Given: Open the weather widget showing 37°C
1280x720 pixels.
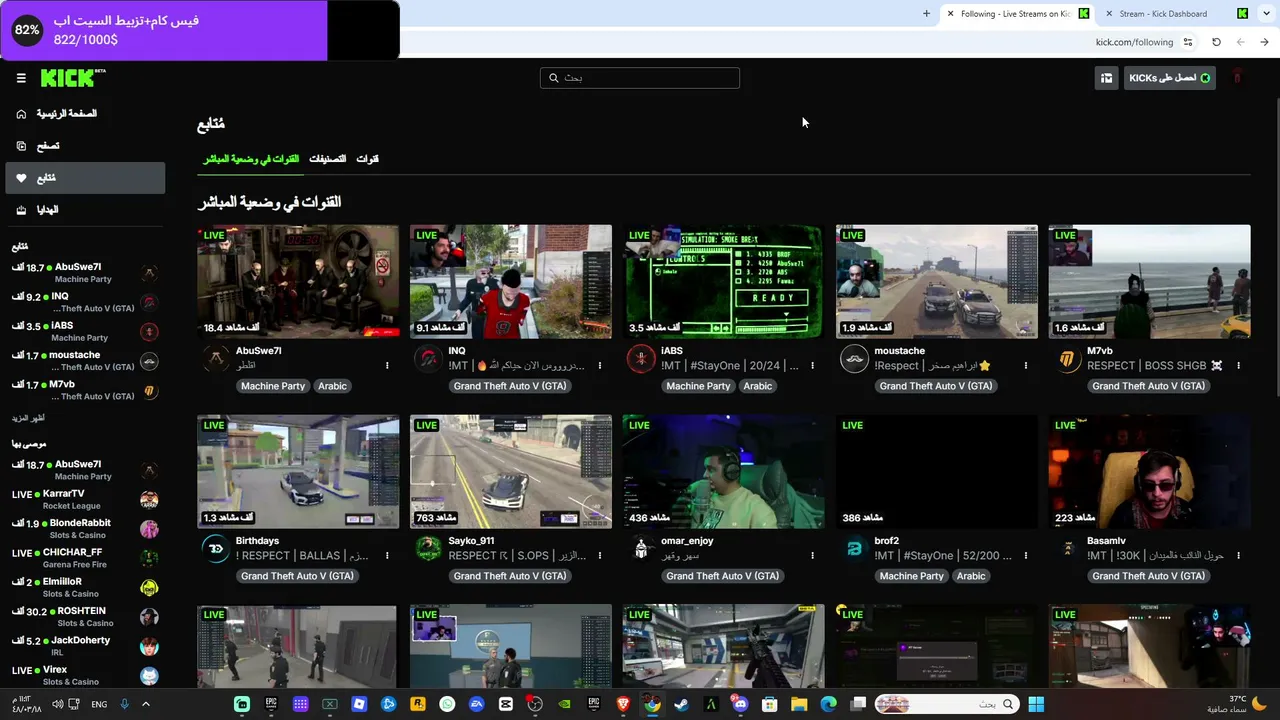Looking at the screenshot, I should [1238, 704].
